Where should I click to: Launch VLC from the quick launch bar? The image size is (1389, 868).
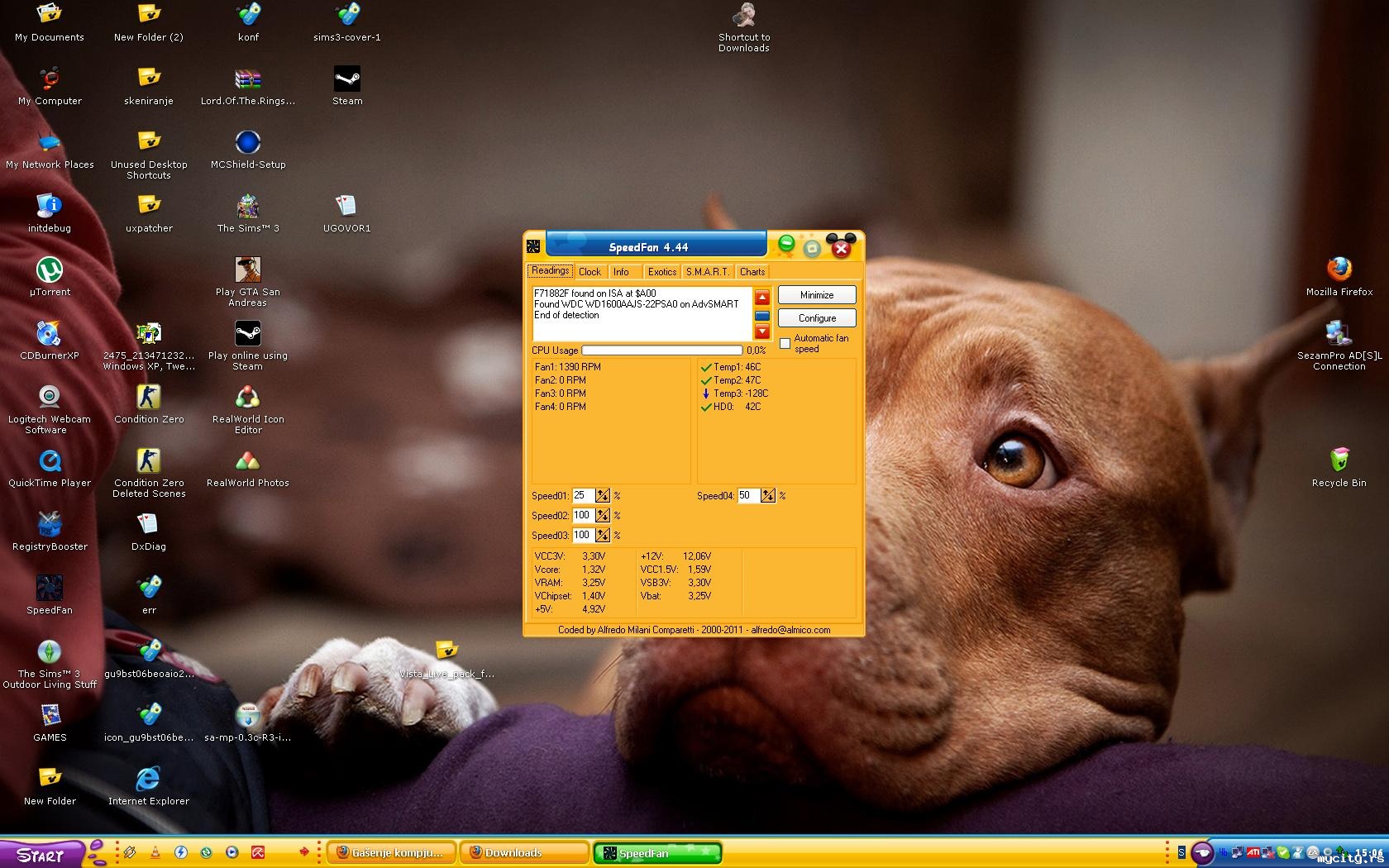click(155, 853)
